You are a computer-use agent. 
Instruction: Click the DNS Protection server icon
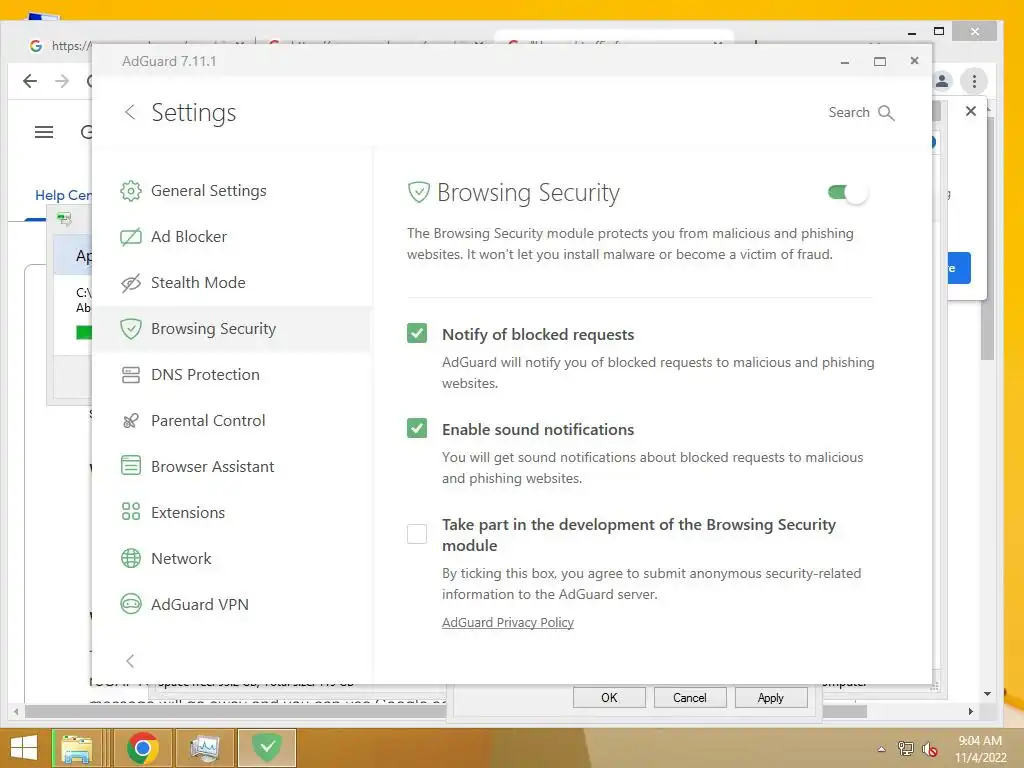(x=131, y=375)
